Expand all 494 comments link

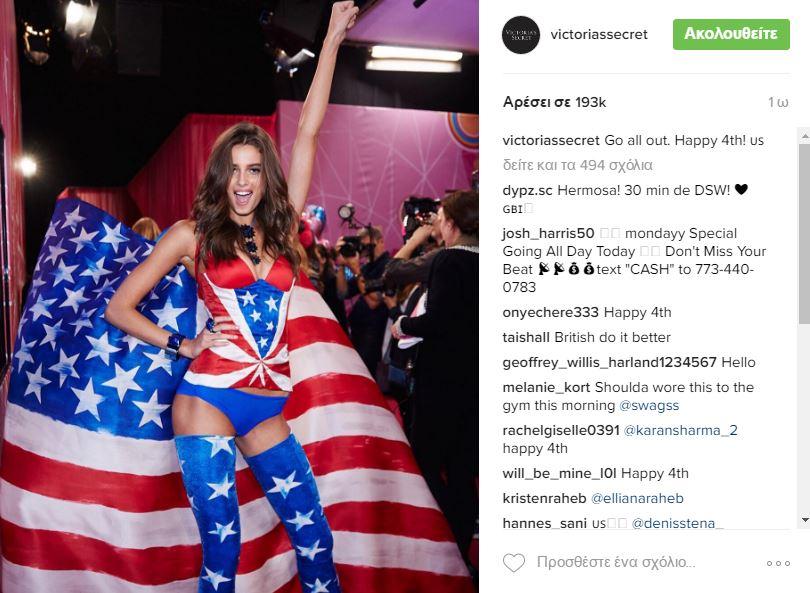tap(577, 165)
